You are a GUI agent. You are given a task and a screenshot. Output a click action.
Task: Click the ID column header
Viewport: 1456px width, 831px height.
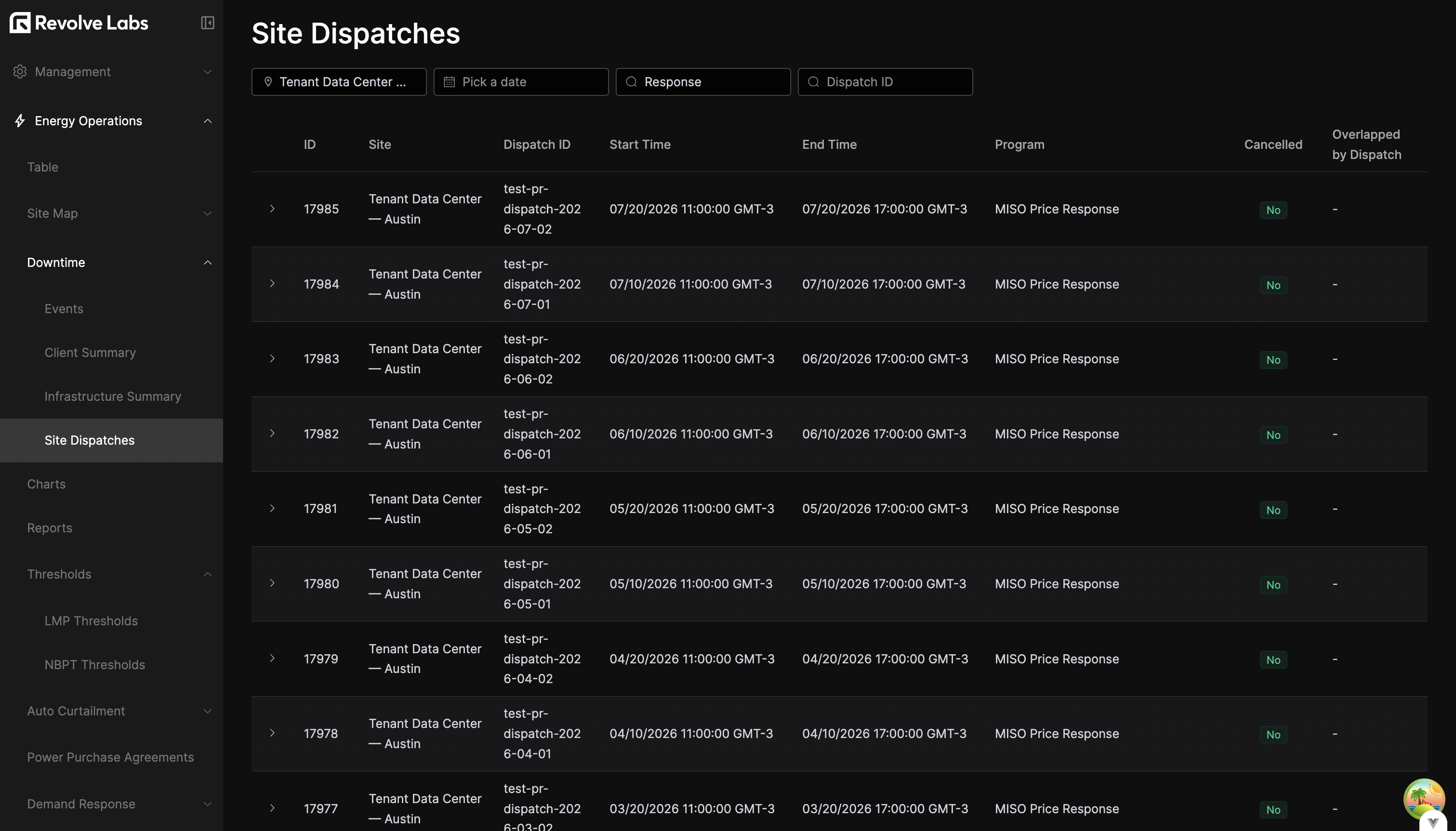coord(310,145)
